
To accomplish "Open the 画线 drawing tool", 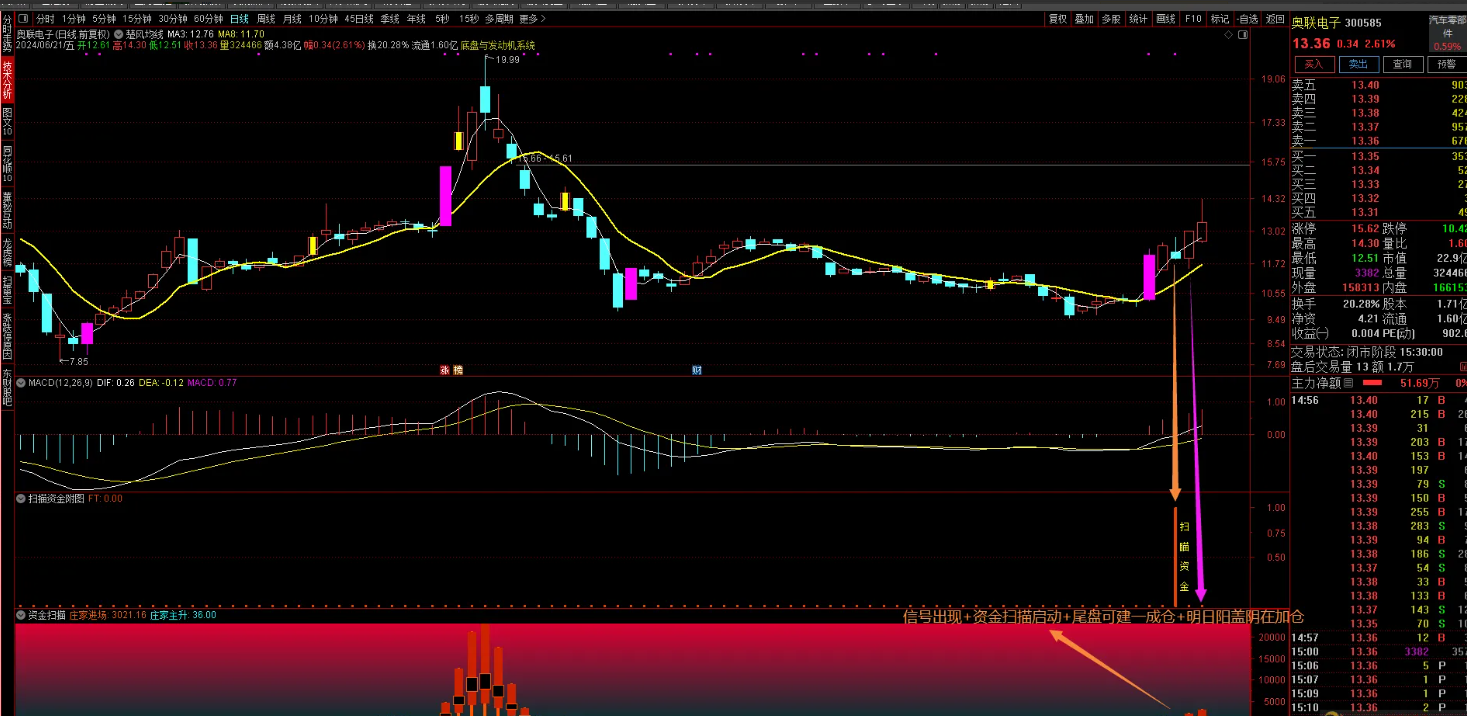I will (1166, 18).
